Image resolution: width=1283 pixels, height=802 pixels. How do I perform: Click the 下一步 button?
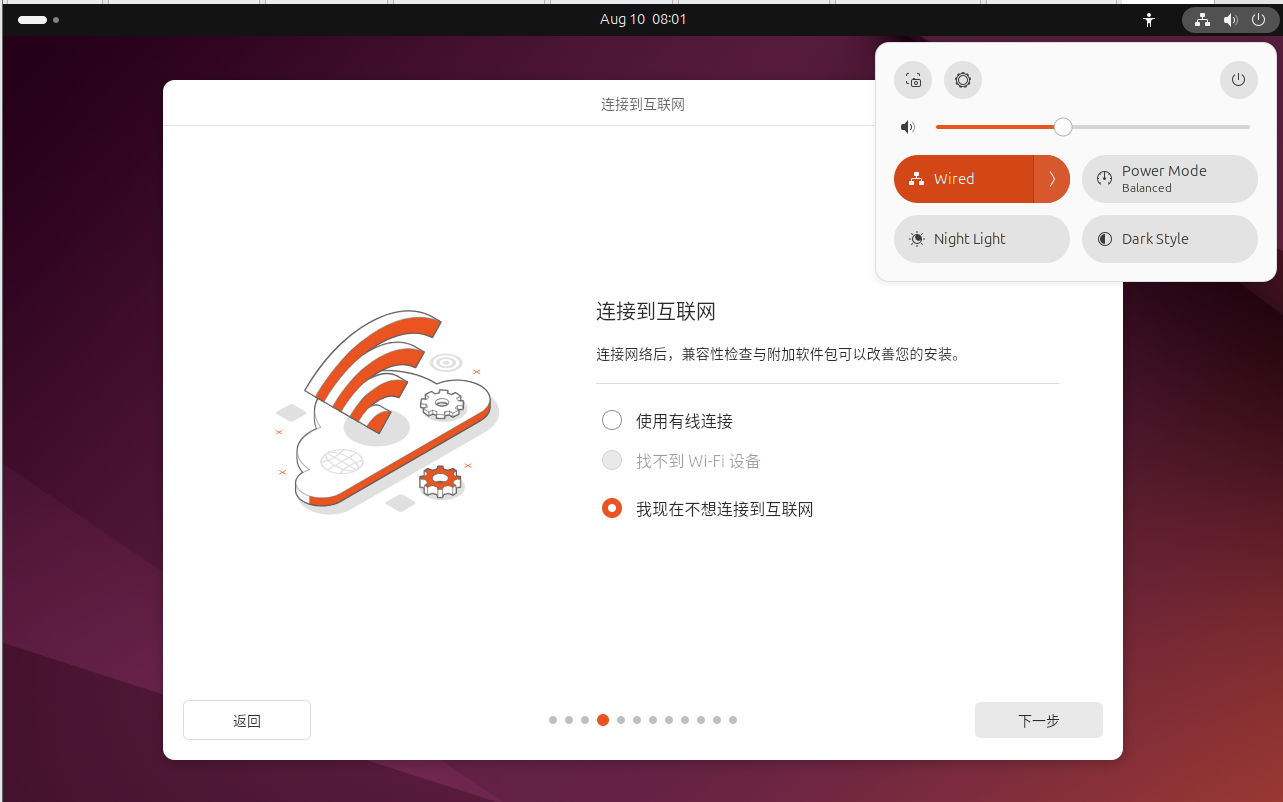pyautogui.click(x=1039, y=720)
